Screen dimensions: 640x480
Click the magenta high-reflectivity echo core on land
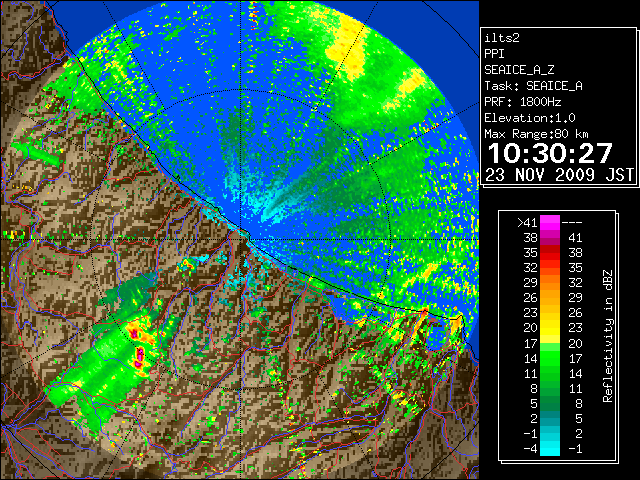[140, 356]
